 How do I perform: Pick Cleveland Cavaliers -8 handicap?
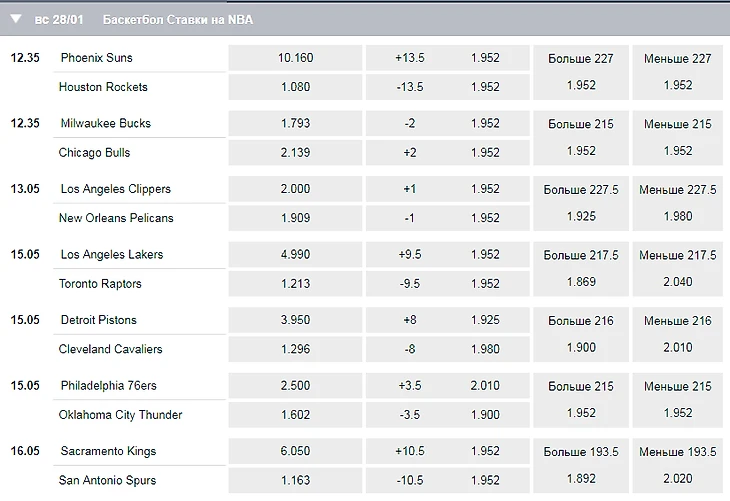point(447,349)
